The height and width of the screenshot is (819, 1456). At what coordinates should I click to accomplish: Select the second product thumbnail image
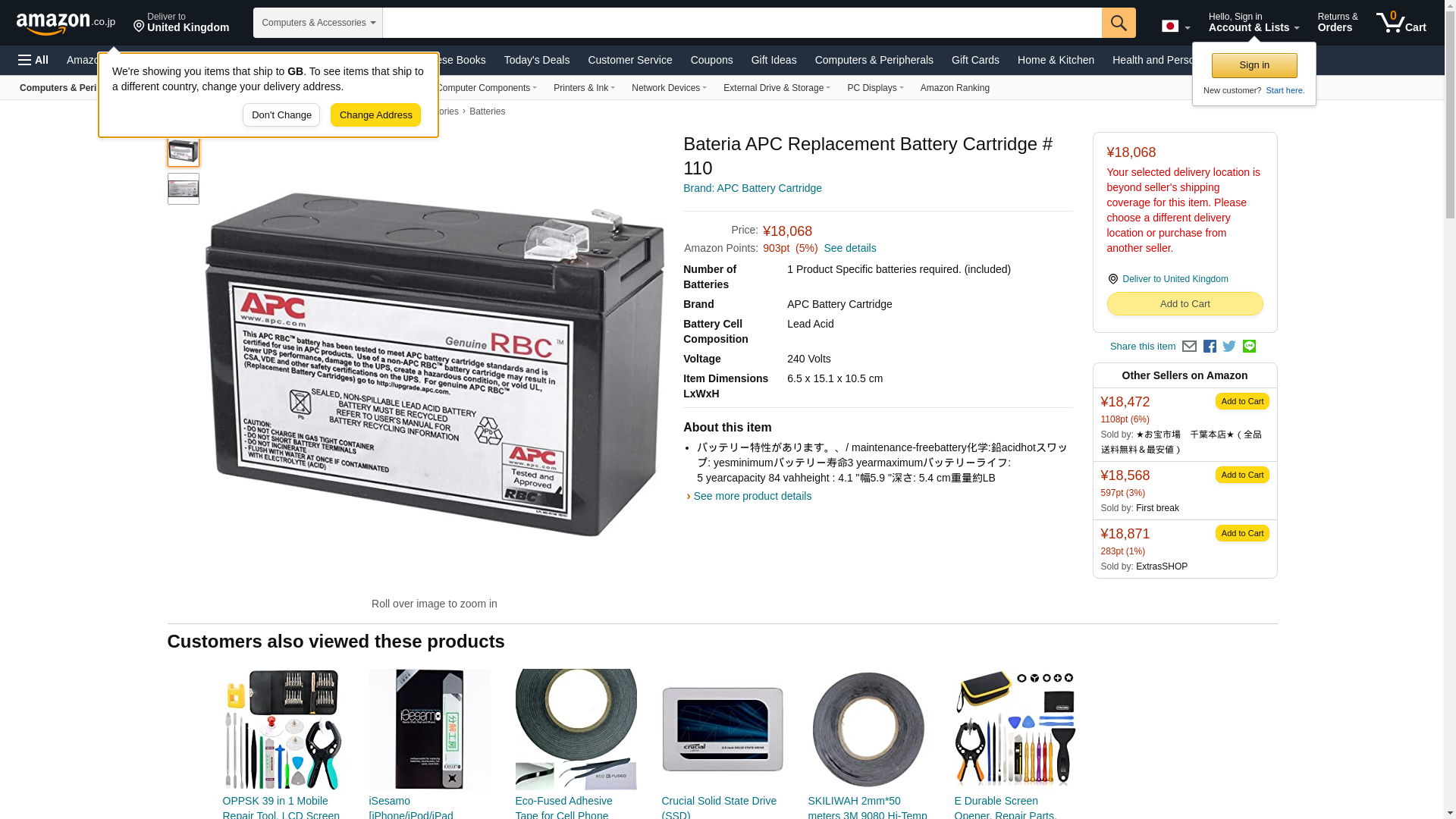pyautogui.click(x=184, y=189)
